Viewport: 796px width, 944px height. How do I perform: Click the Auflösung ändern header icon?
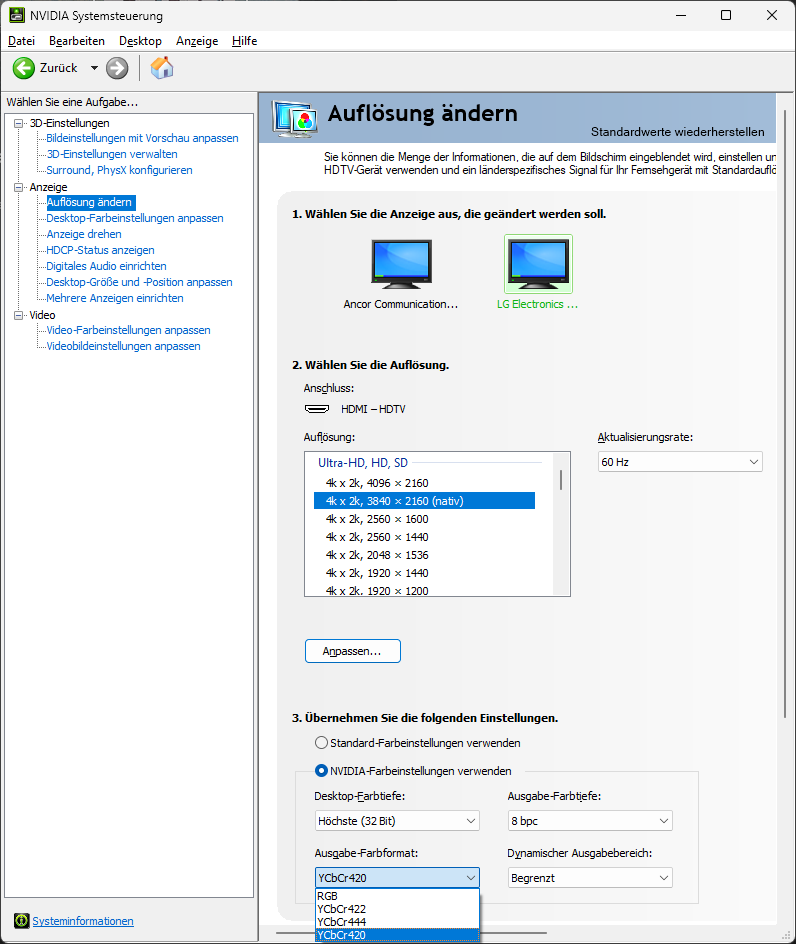[x=294, y=119]
